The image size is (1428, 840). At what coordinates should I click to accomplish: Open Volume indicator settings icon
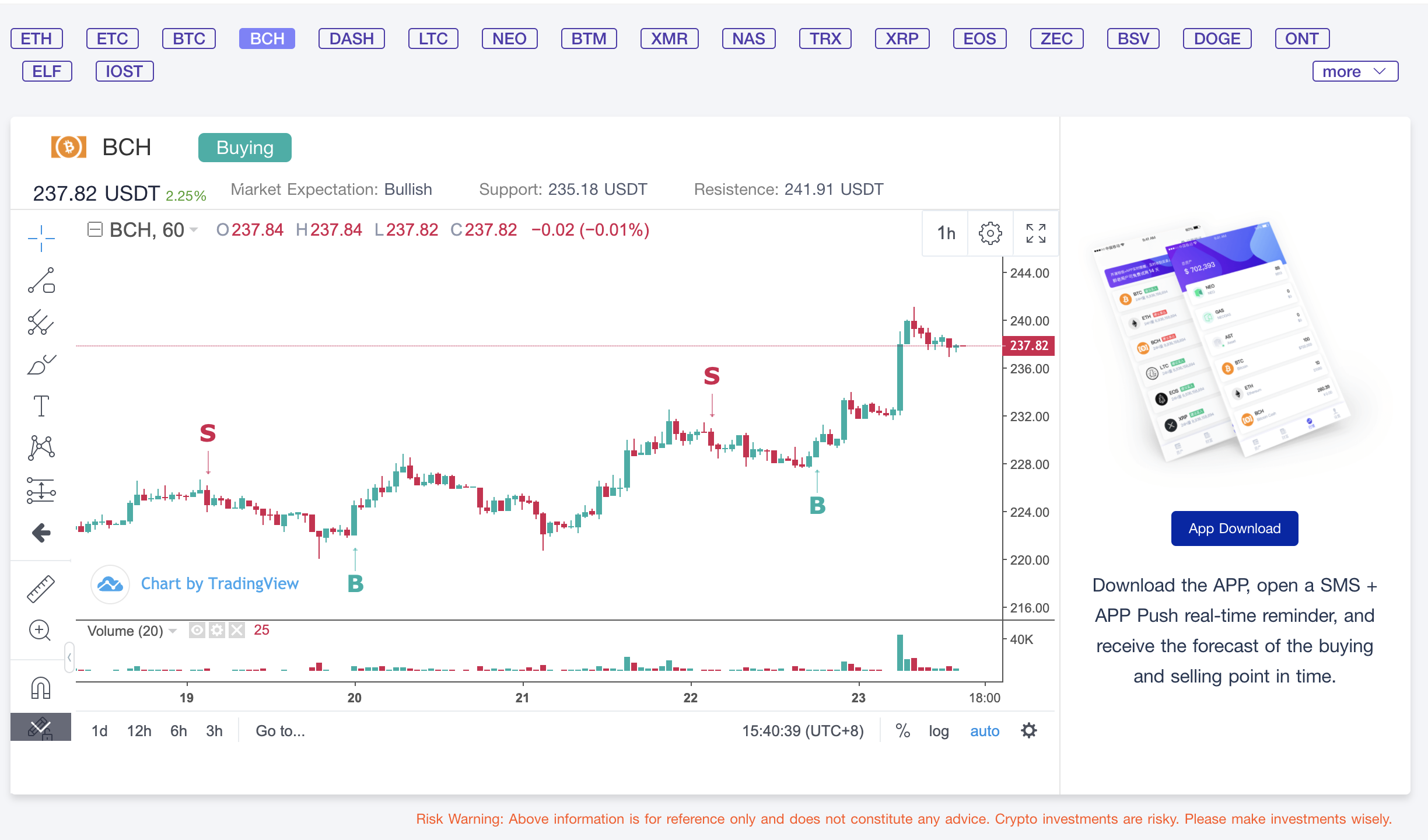point(216,630)
